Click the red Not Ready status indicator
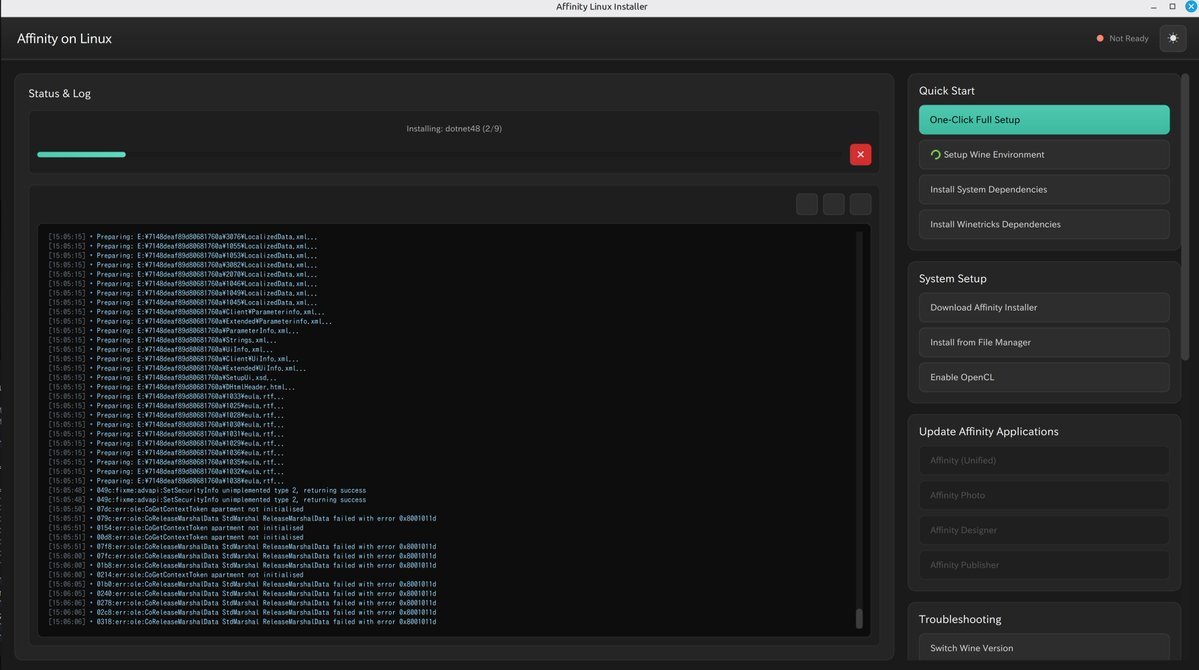Screen dimensions: 1199x670 click(x=1100, y=38)
